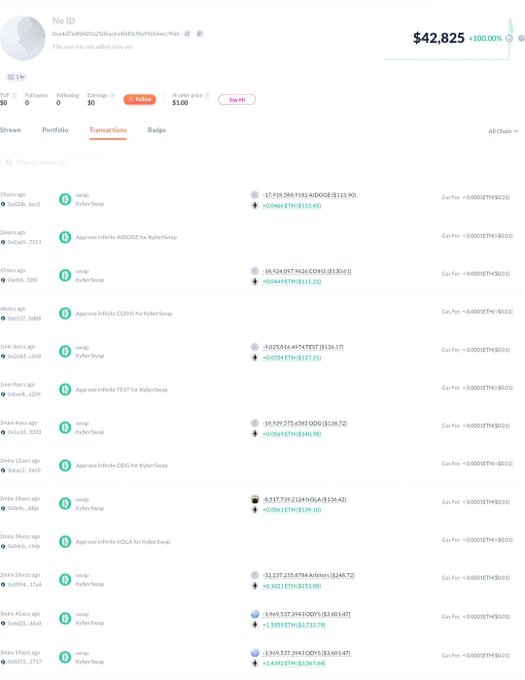Copy the wallet address using copy icon
This screenshot has width=525, height=680.
(x=187, y=34)
